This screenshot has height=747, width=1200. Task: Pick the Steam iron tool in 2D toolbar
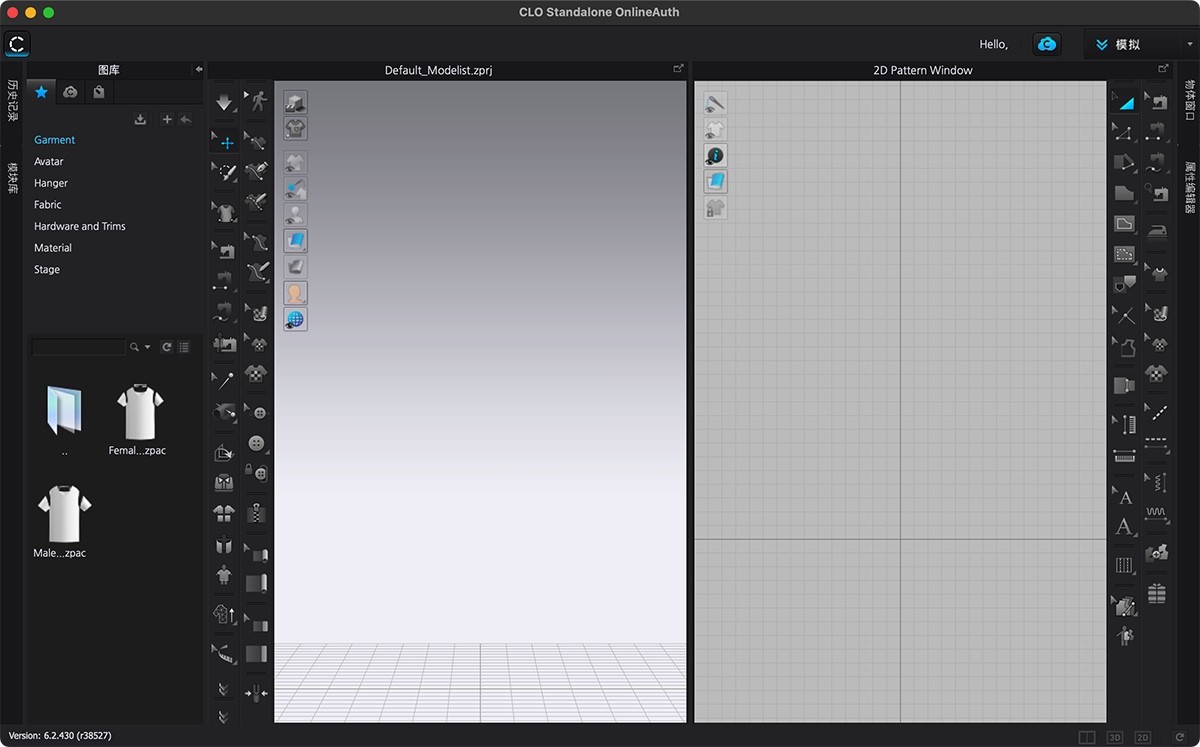point(1157,232)
